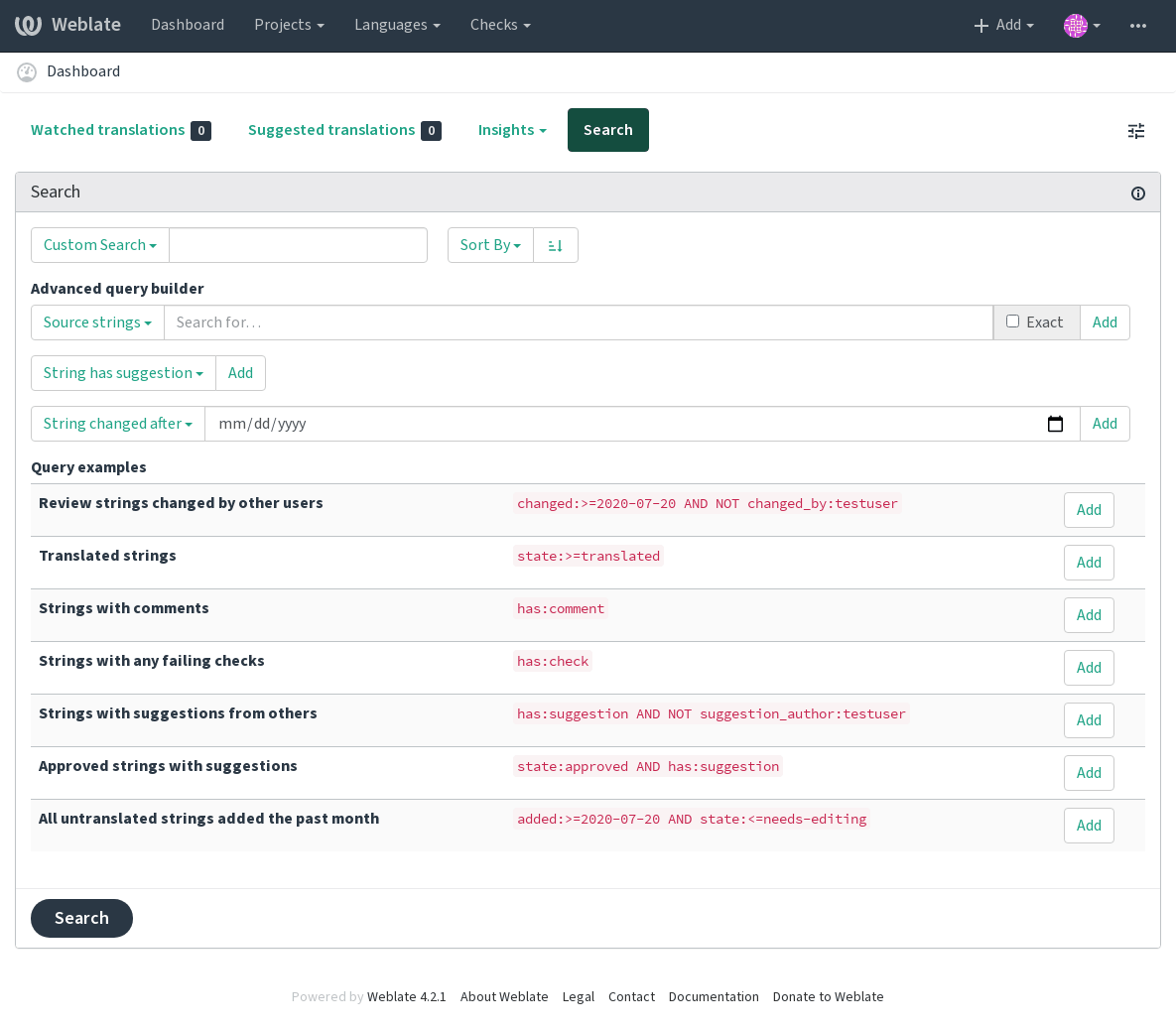
Task: Add the source strings search term
Action: click(1104, 322)
